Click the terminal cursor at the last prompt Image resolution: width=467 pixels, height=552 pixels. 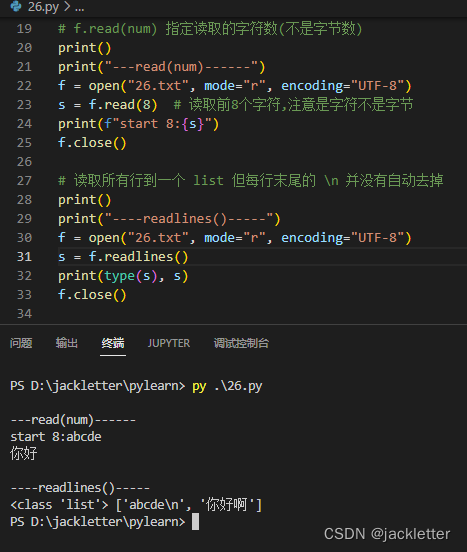pos(195,522)
